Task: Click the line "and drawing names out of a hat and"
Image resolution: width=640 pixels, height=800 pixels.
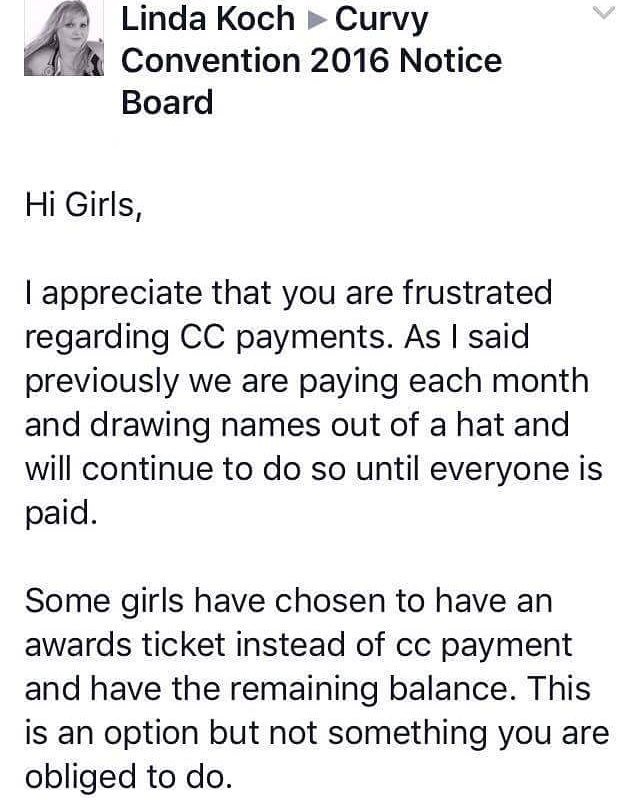Action: tap(297, 425)
